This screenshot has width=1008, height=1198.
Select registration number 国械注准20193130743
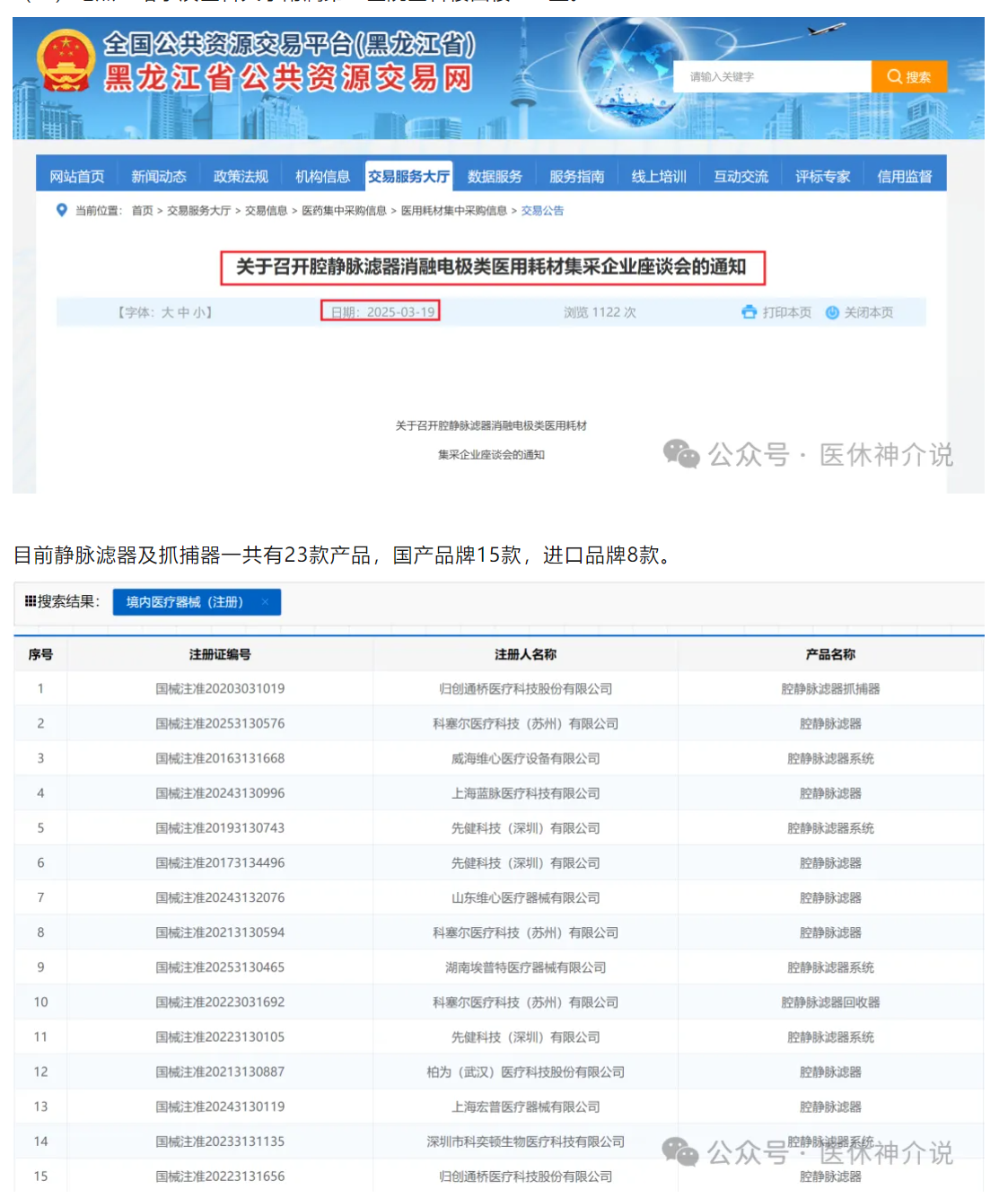[220, 828]
